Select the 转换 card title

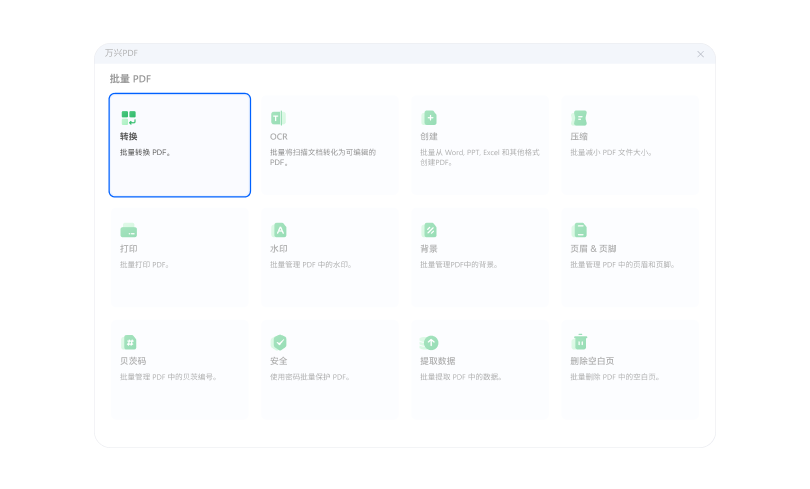point(129,136)
